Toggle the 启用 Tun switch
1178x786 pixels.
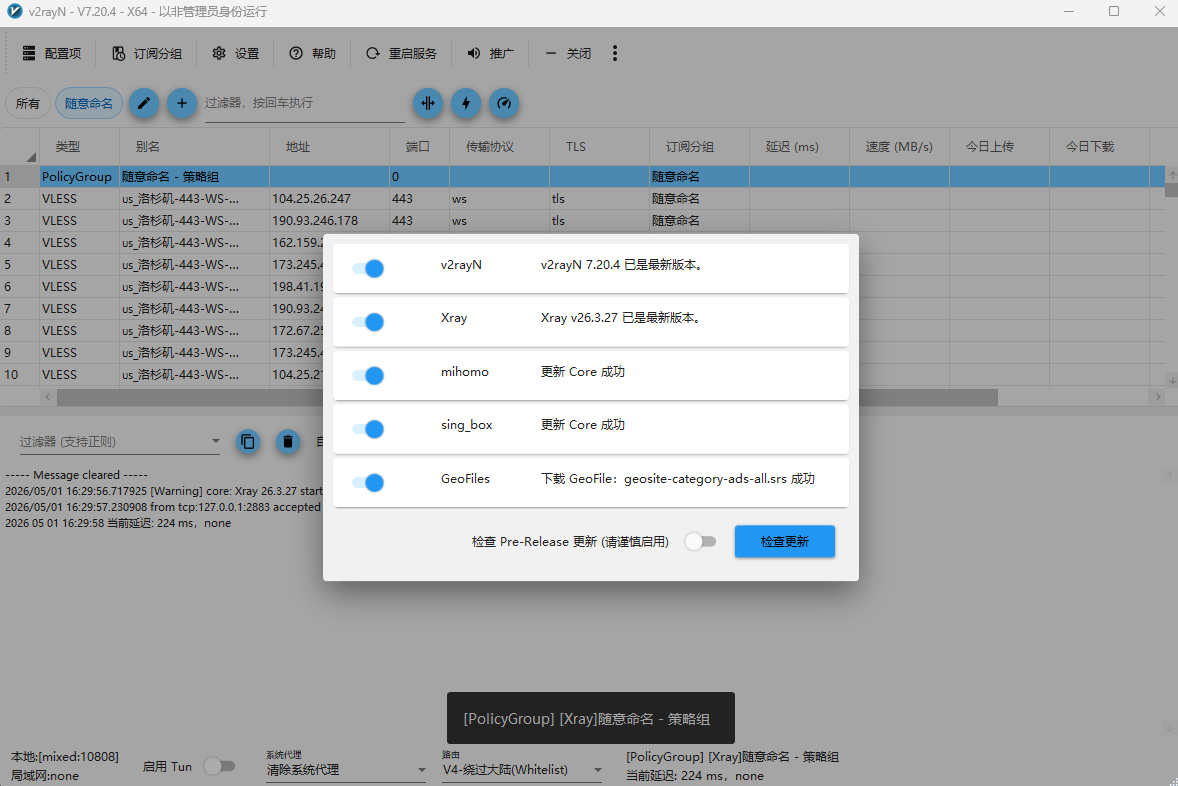pyautogui.click(x=219, y=766)
